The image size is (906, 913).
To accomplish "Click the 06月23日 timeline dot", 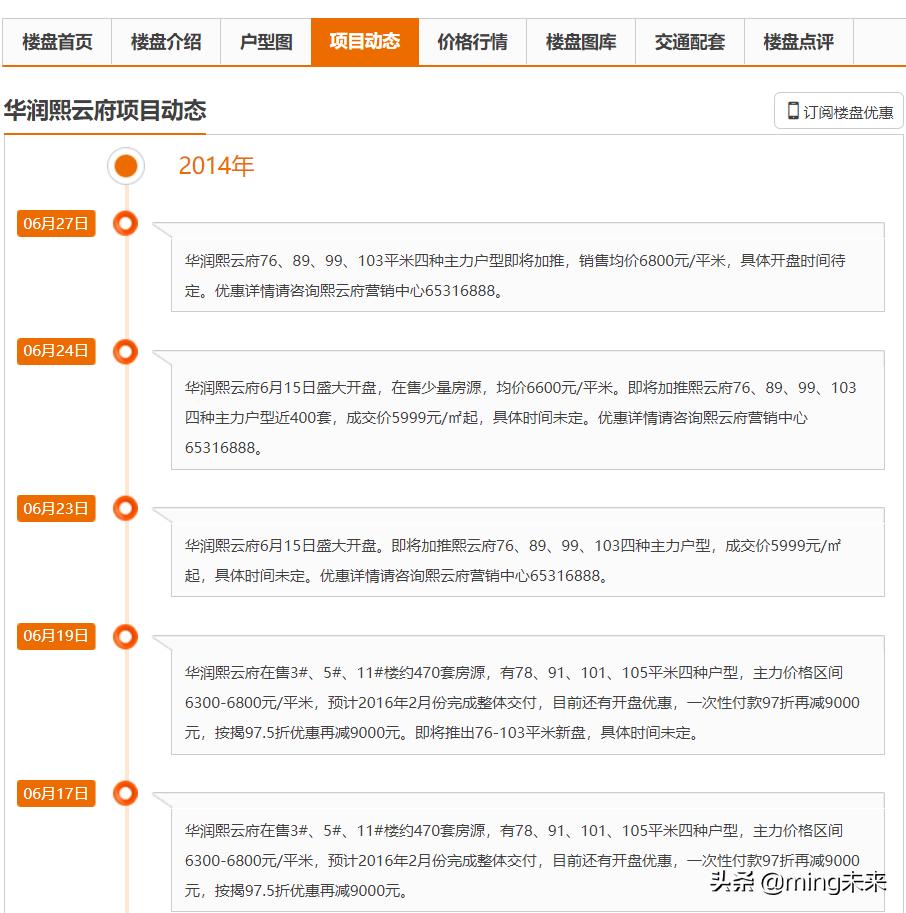I will (125, 509).
